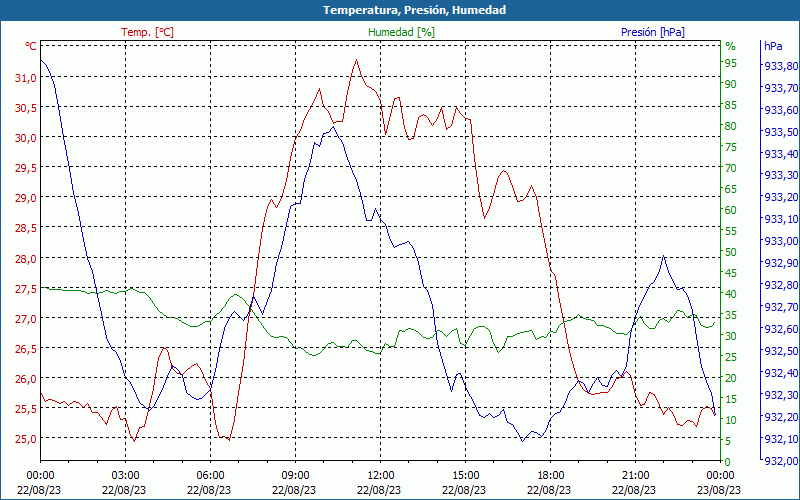The width and height of the screenshot is (800, 500).
Task: Select the green '60' humidity axis value
Action: [x=731, y=210]
